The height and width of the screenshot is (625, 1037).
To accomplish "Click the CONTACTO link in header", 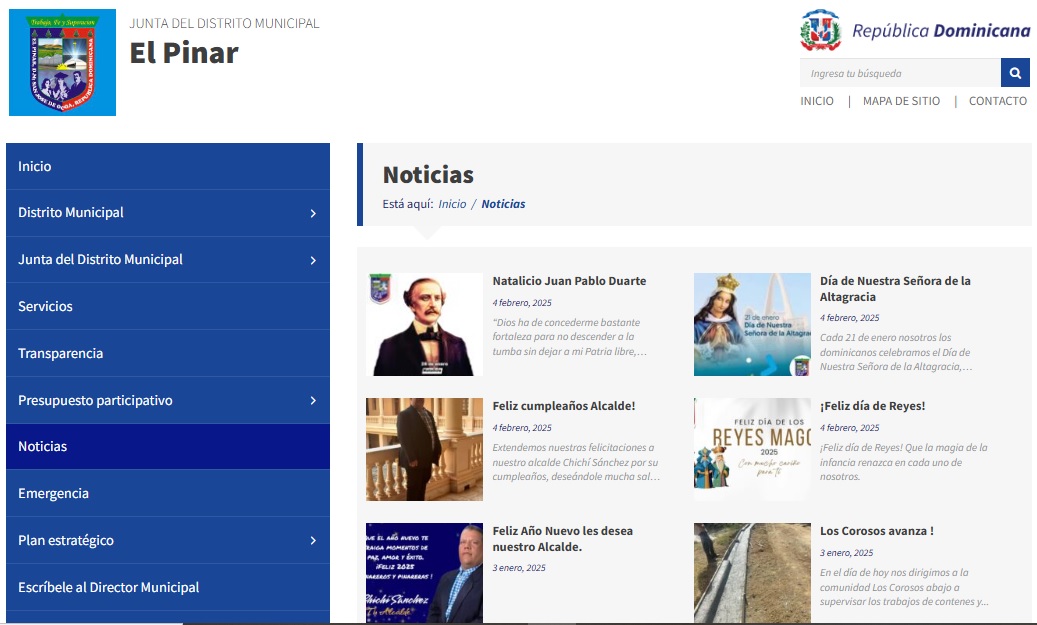I will pos(997,101).
